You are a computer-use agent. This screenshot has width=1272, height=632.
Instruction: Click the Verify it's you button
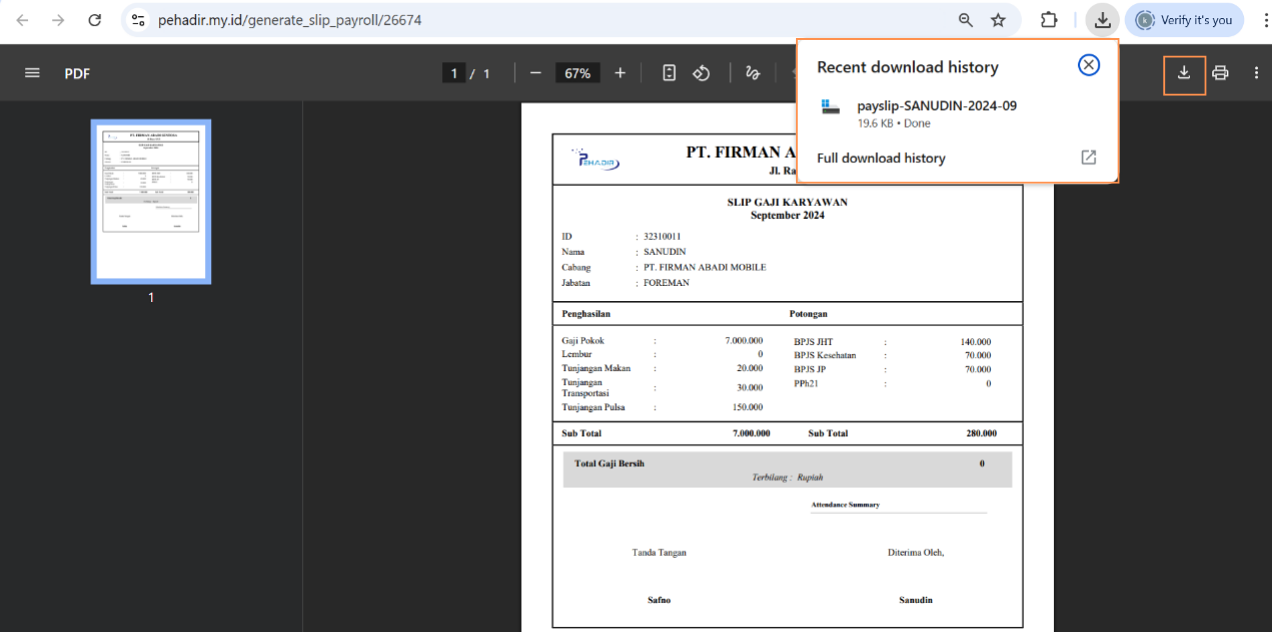(1184, 19)
